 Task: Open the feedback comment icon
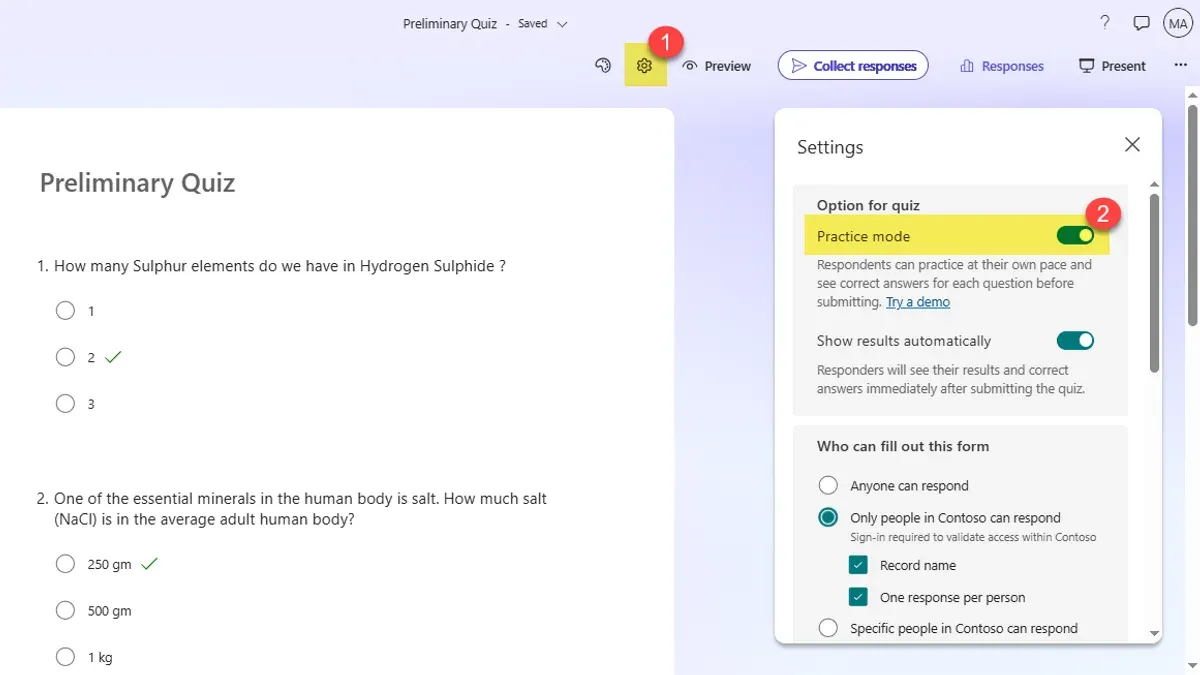pyautogui.click(x=1141, y=23)
